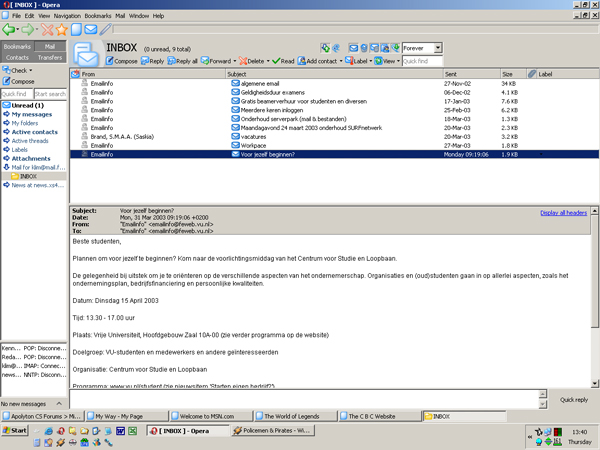
Task: Switch to the Transfers panel tab
Action: [x=51, y=57]
